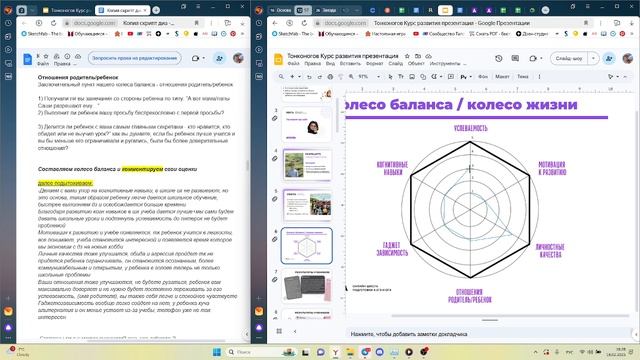Click the left browser address bar

point(133,23)
